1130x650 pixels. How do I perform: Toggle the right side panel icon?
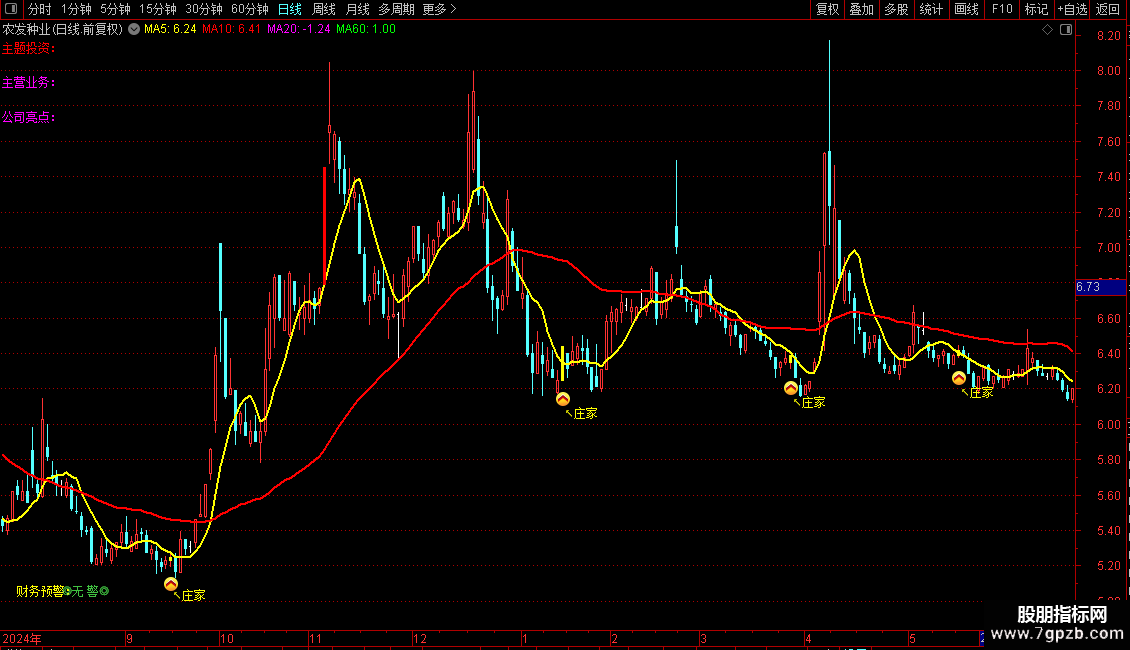pos(1066,30)
